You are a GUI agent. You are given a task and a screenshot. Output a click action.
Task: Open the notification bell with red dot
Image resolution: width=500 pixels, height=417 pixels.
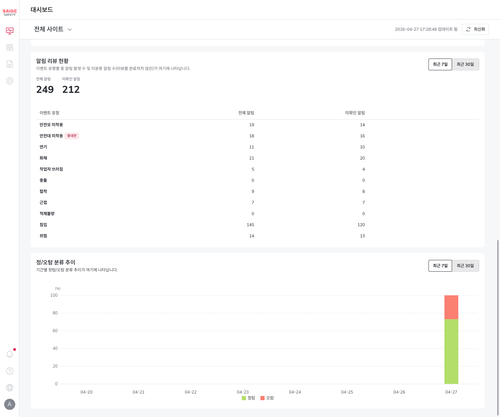click(10, 354)
